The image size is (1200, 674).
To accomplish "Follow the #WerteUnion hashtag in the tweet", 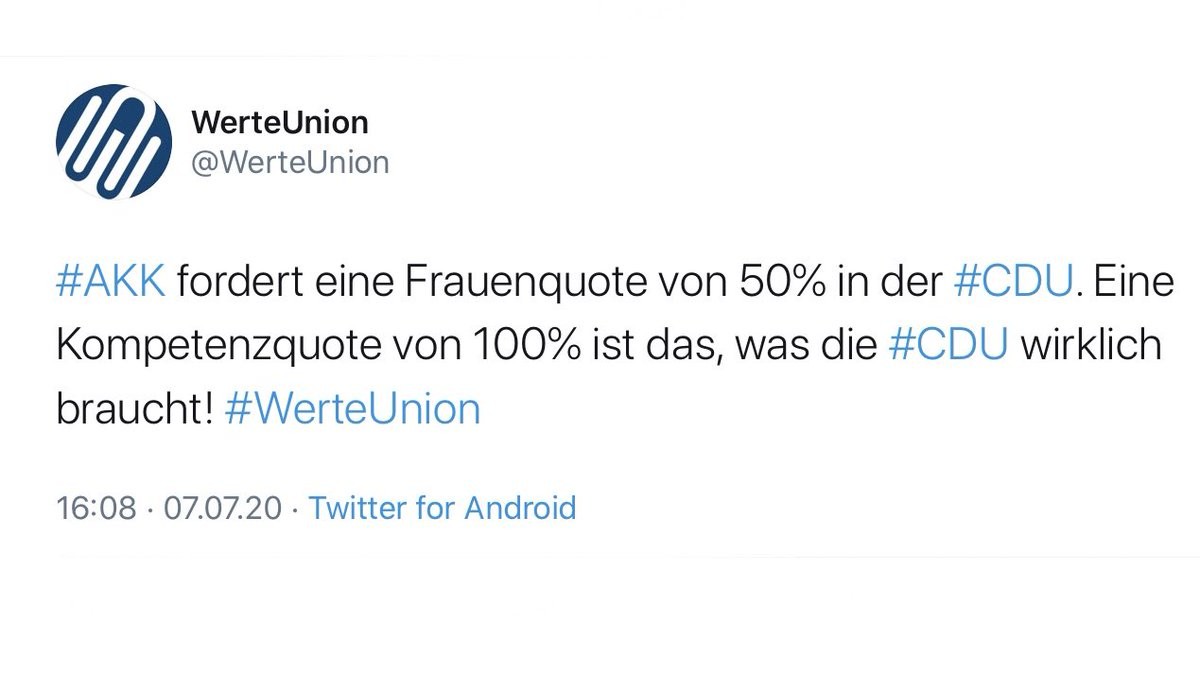I will click(353, 409).
